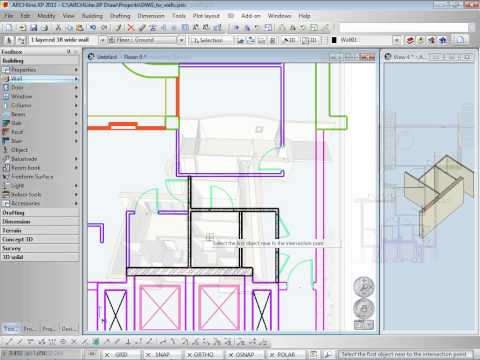
Task: Open the Floor: Ground dropdown
Action: (181, 40)
